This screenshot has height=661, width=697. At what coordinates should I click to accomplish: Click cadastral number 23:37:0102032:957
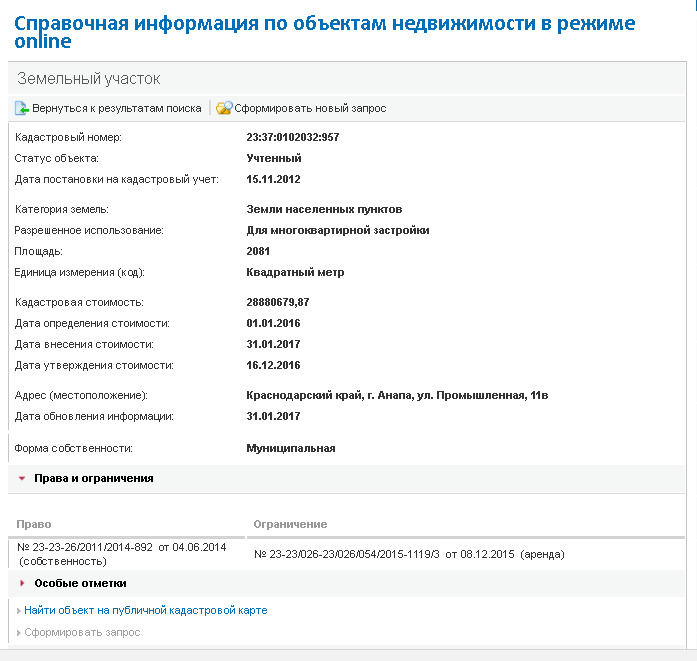[293, 137]
